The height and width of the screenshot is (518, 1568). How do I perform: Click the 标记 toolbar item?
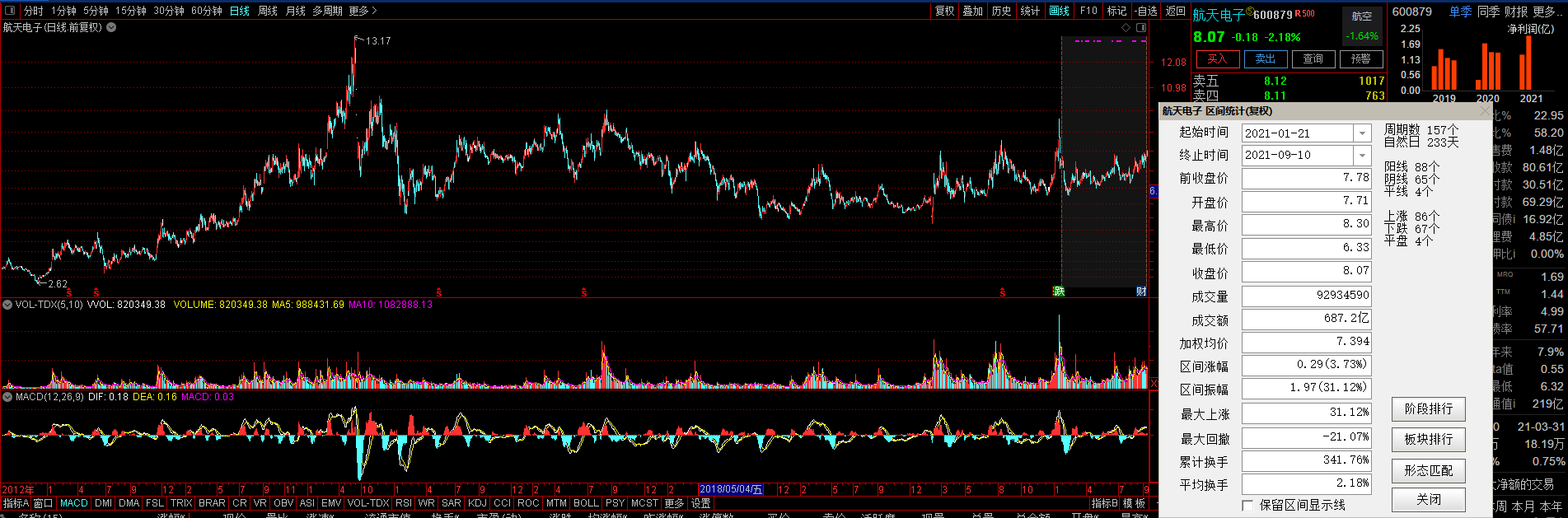click(1117, 11)
